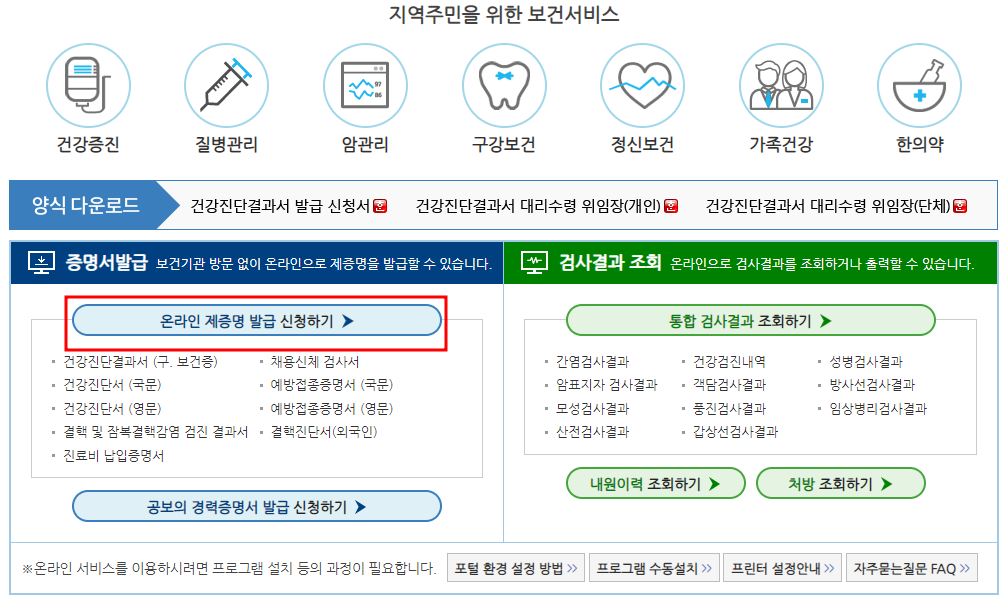
Task: Click the 내원이력 조회하기 button
Action: click(655, 483)
